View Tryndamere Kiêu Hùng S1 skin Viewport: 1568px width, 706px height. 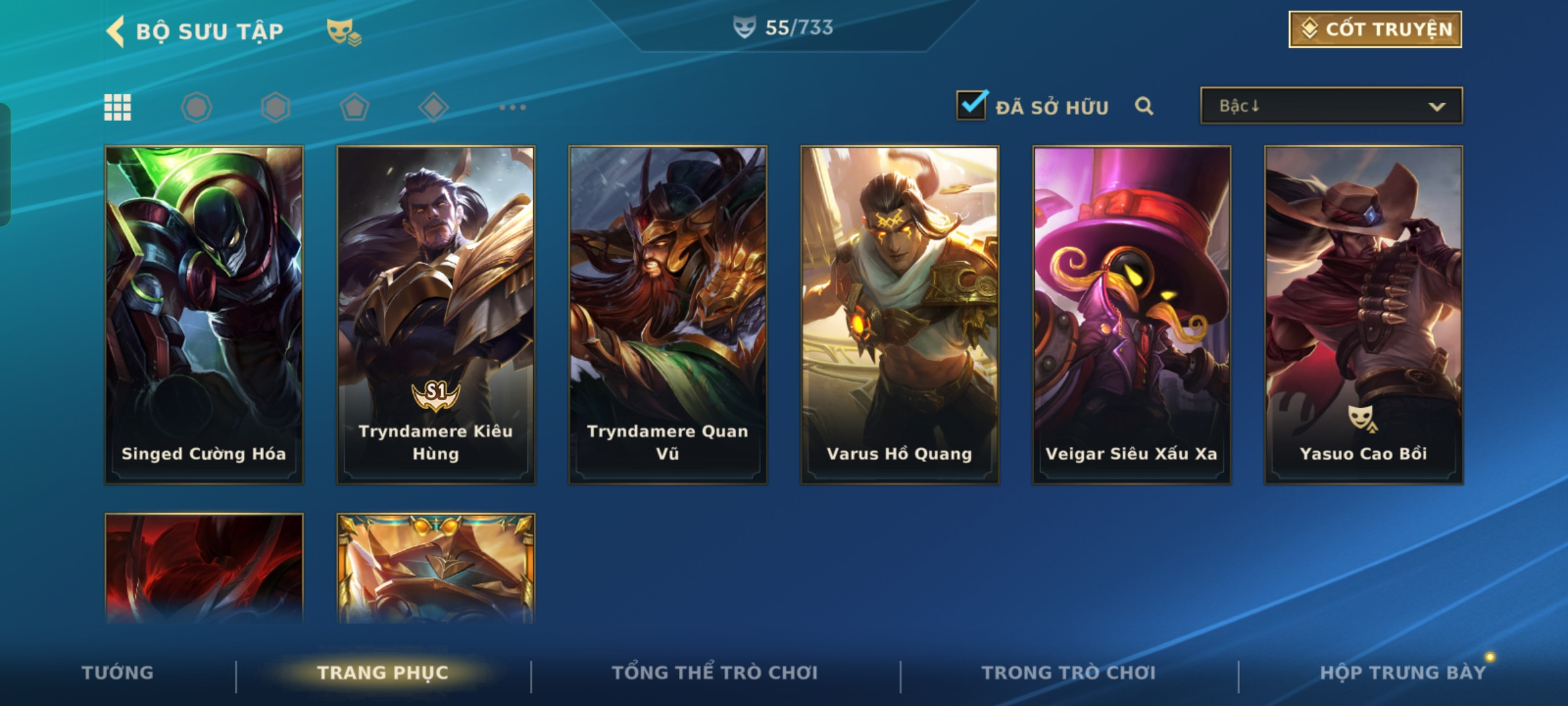coord(436,315)
